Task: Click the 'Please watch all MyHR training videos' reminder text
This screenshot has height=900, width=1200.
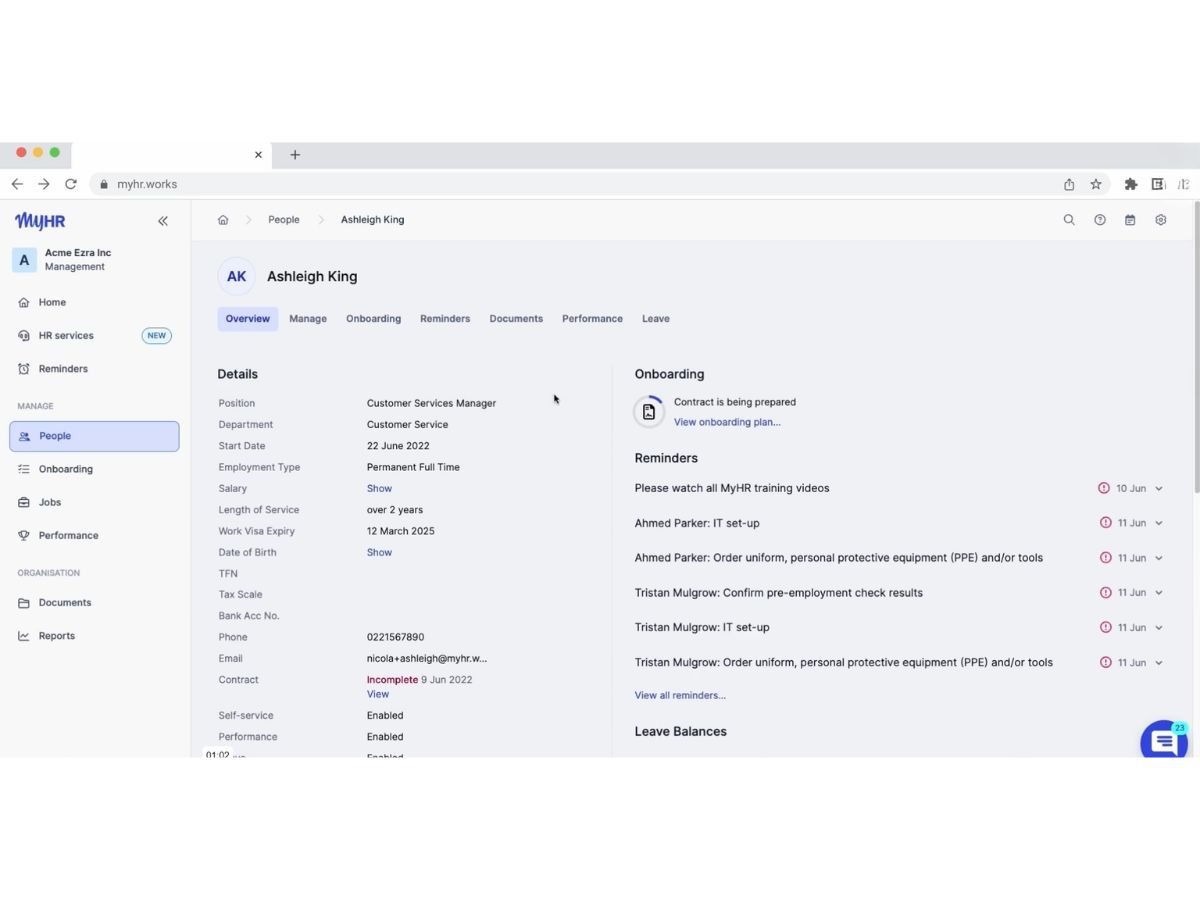Action: (732, 488)
